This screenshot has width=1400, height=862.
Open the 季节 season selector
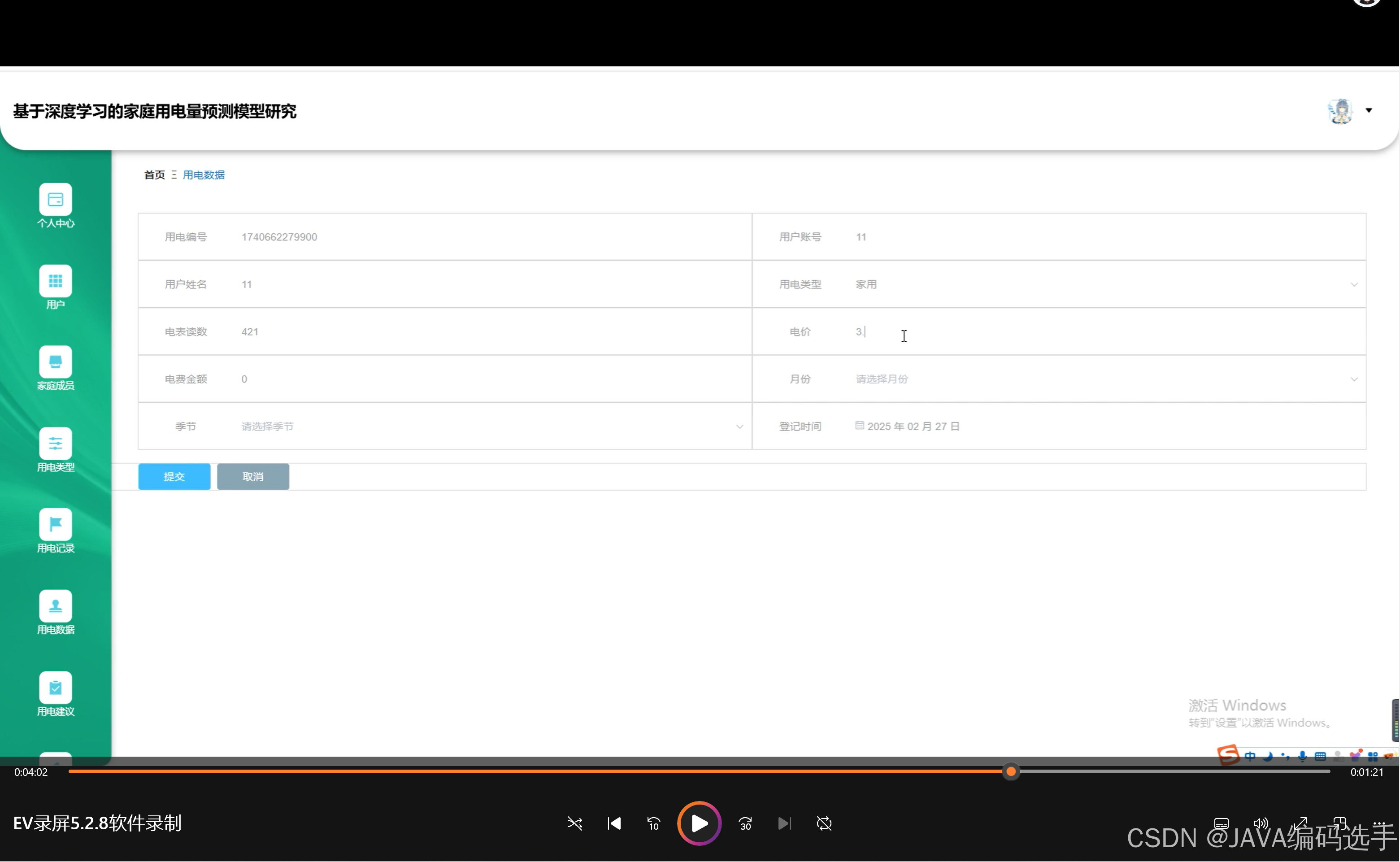pyautogui.click(x=490, y=427)
